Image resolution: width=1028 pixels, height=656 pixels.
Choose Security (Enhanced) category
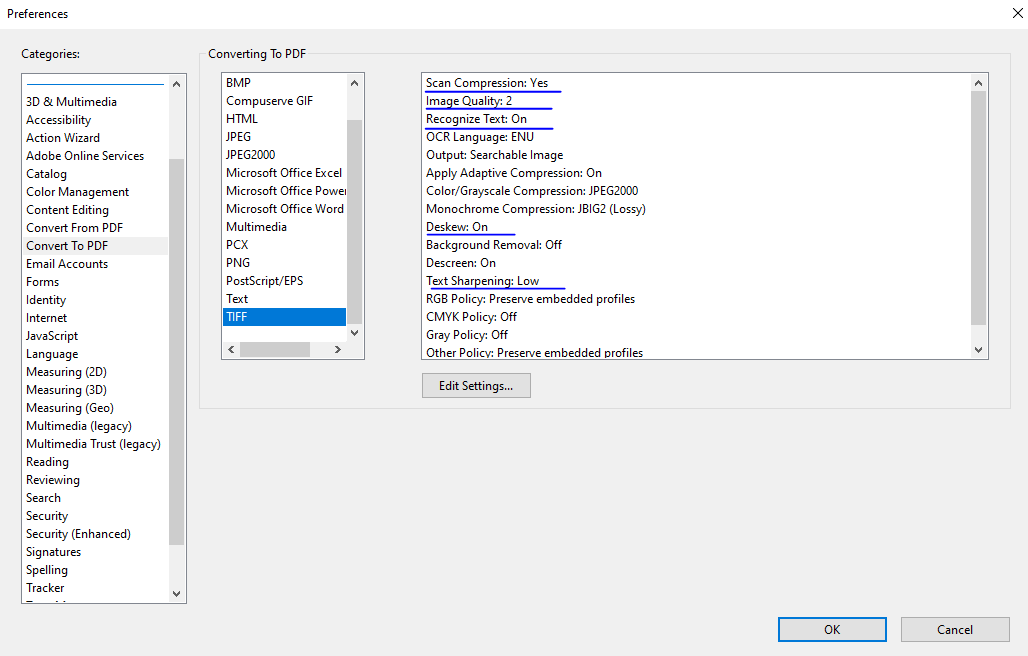[x=78, y=534]
